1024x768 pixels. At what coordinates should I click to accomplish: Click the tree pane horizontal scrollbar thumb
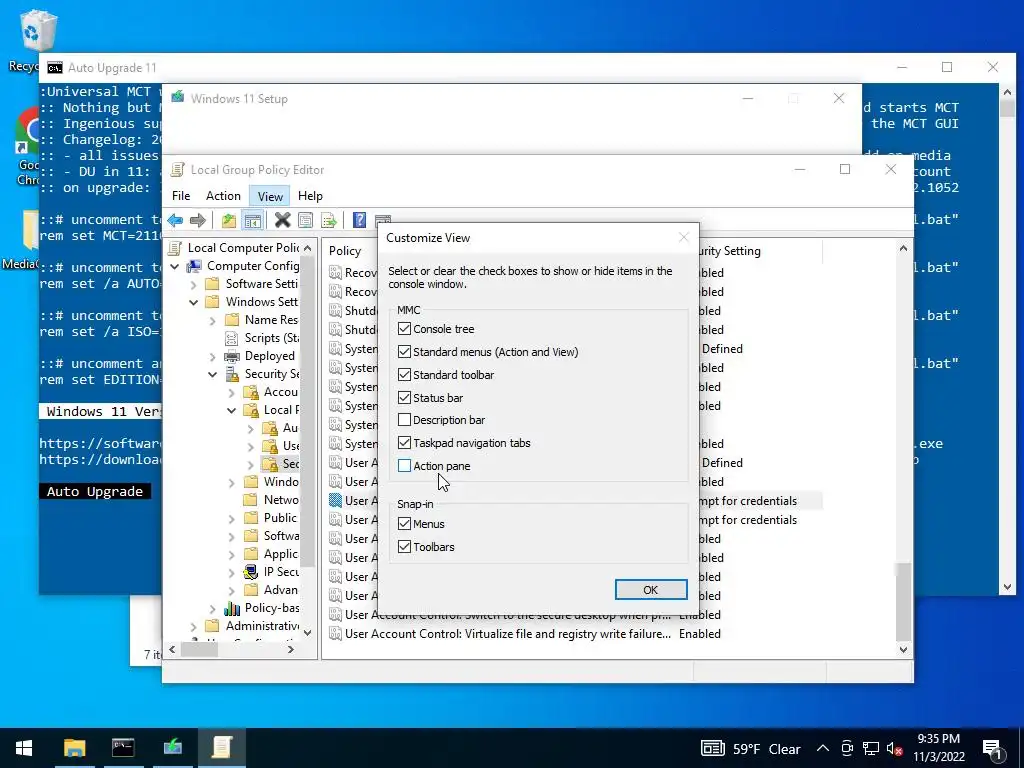click(199, 650)
